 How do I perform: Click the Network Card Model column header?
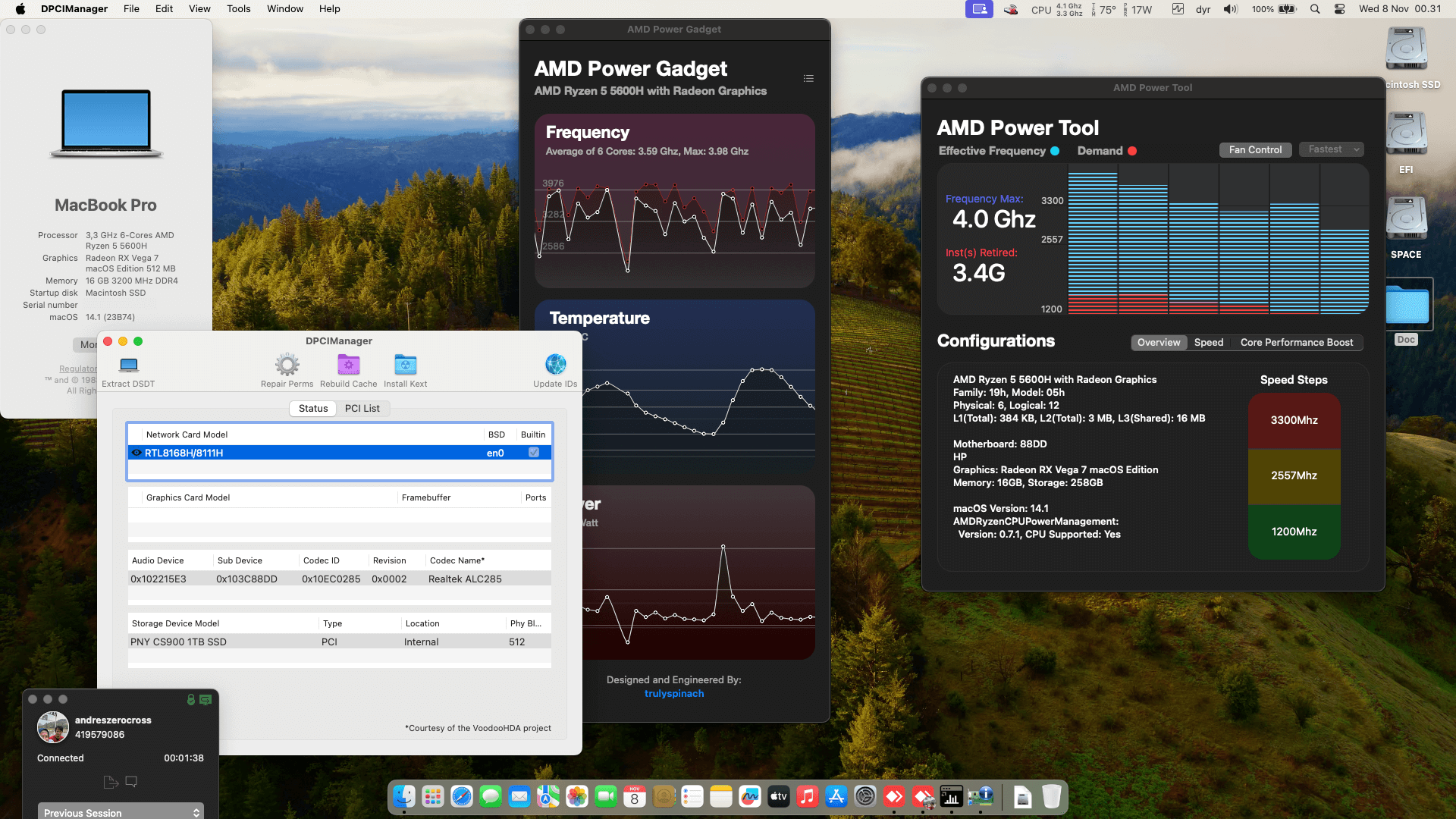312,435
